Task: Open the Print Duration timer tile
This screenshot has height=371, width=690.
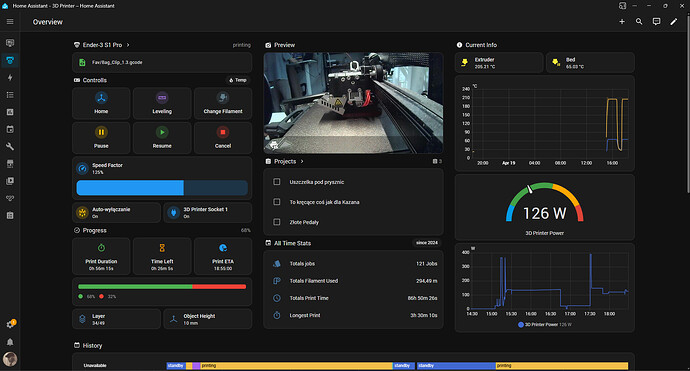Action: (101, 257)
